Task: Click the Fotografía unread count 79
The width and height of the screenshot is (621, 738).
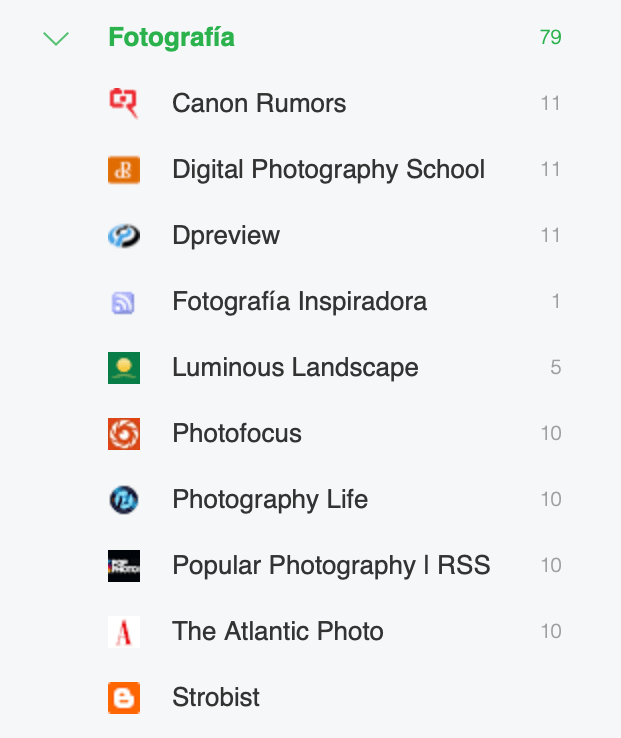Action: tap(550, 38)
